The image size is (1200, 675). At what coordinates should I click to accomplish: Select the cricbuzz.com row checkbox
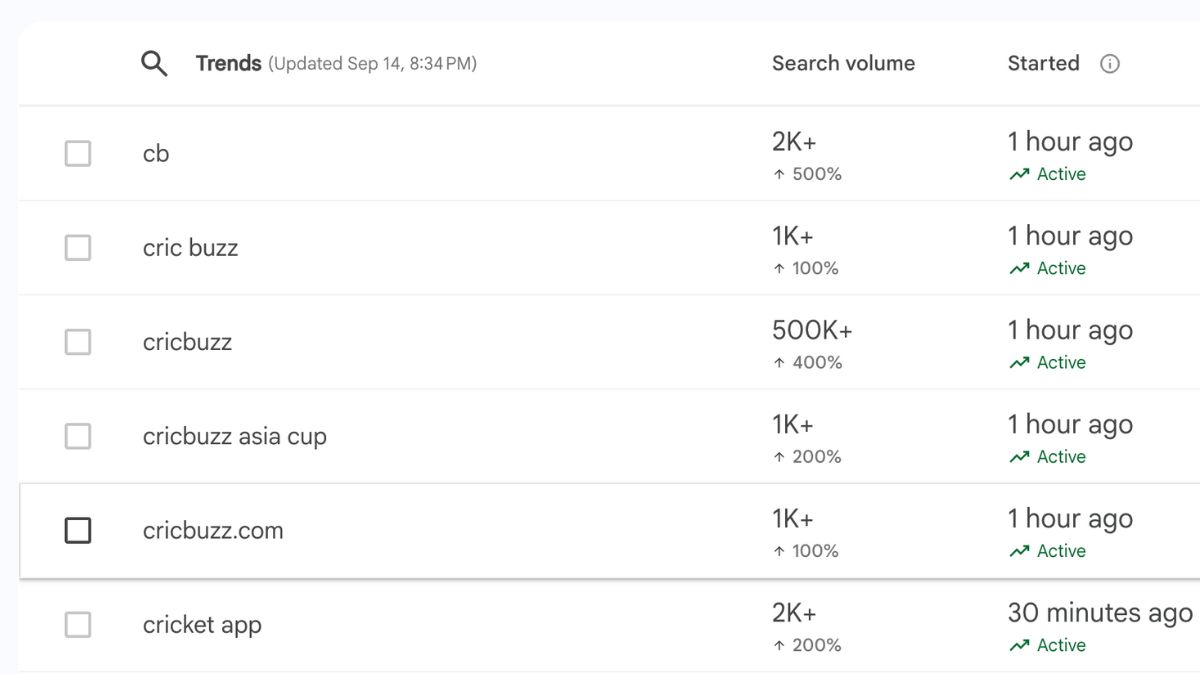click(x=78, y=531)
